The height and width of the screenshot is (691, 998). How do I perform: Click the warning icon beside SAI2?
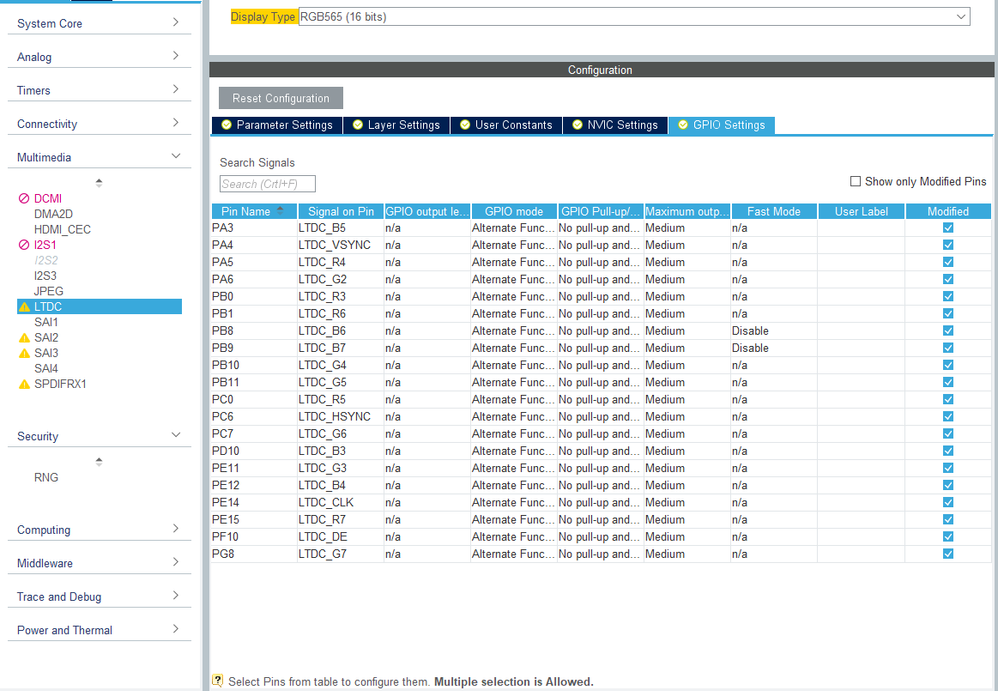24,338
